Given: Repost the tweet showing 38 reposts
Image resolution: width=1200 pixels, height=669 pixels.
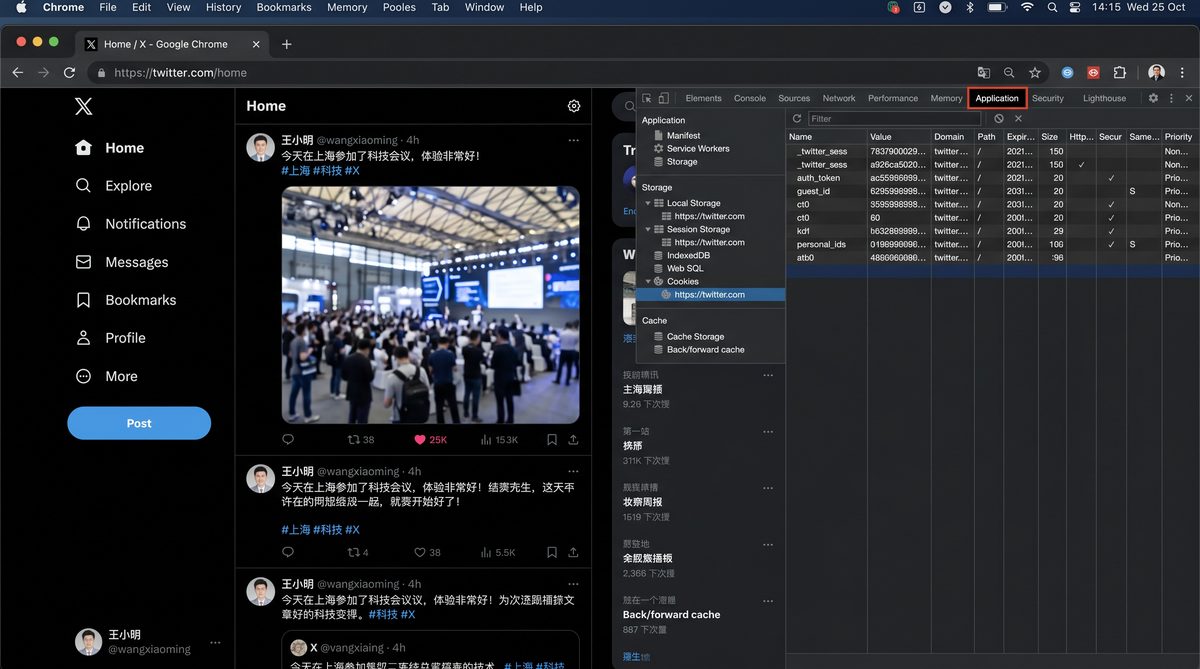Looking at the screenshot, I should click(x=360, y=439).
